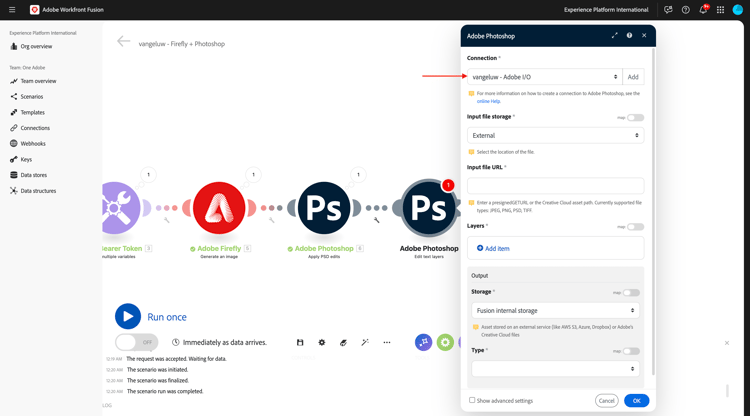Click the Run once play button
Screen dimensions: 750x416
(128, 317)
